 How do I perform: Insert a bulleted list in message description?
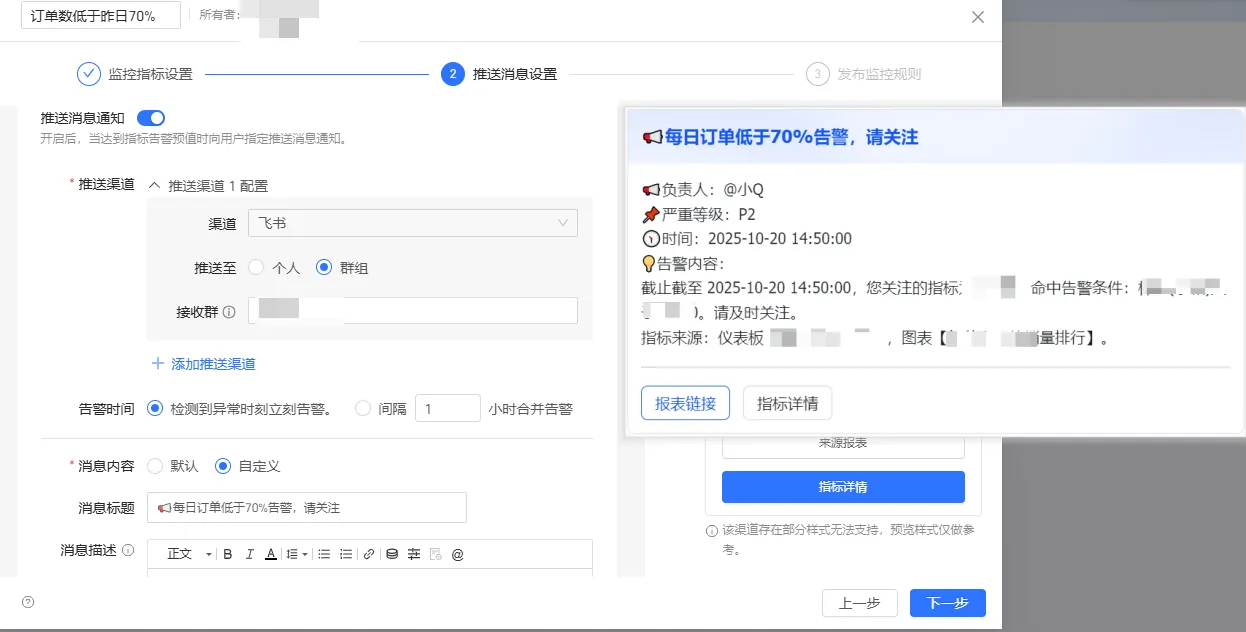click(323, 553)
